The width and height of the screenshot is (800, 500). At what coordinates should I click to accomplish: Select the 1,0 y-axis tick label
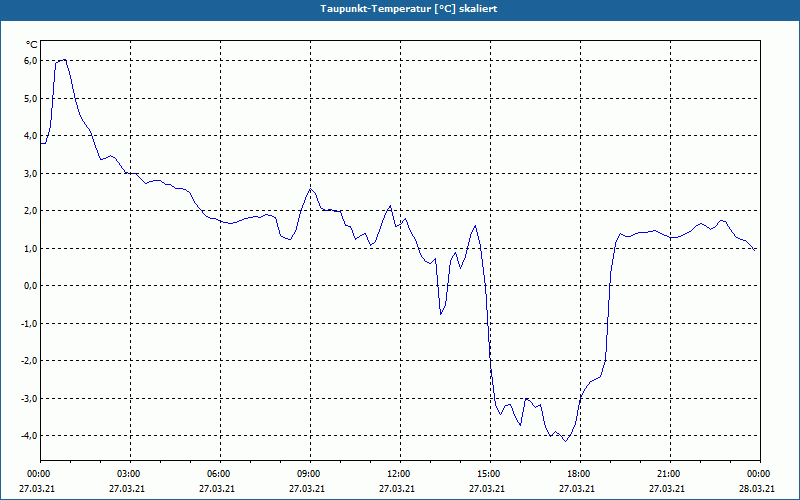(x=31, y=248)
